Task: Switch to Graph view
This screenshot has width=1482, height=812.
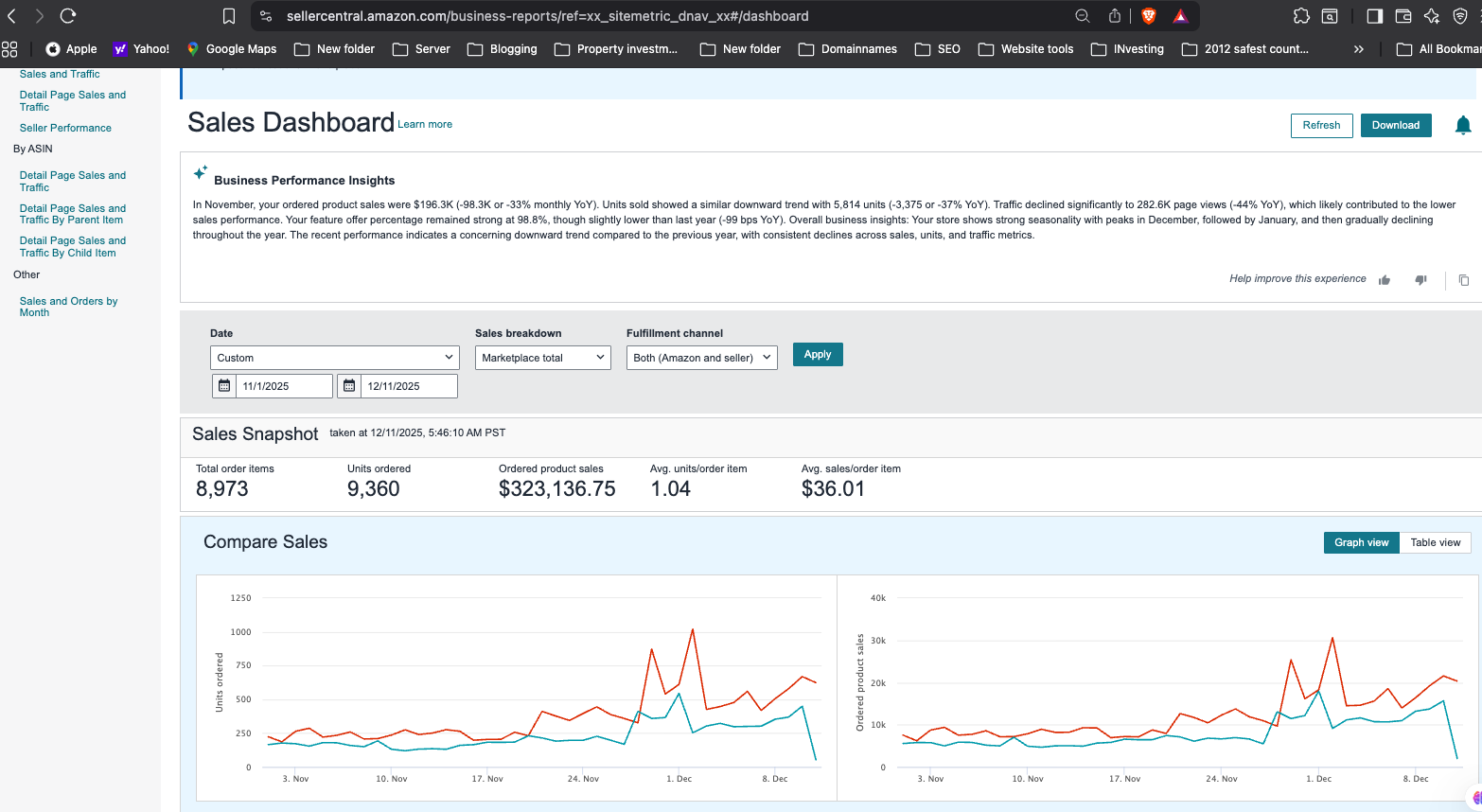Action: [1361, 542]
